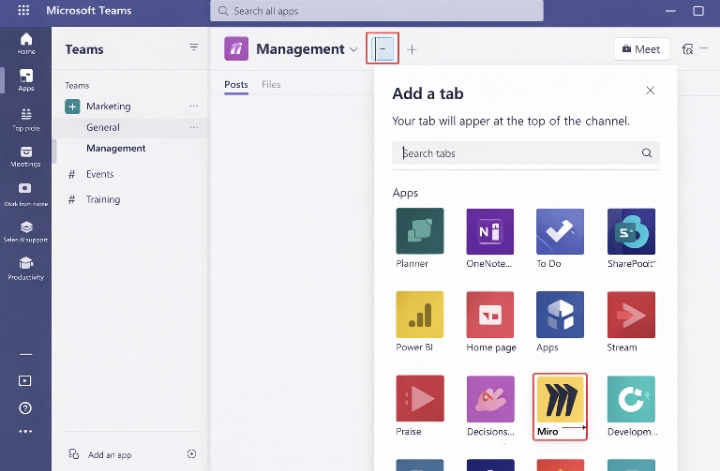The height and width of the screenshot is (471, 720).
Task: Add the OneNote app tab
Action: (x=490, y=232)
